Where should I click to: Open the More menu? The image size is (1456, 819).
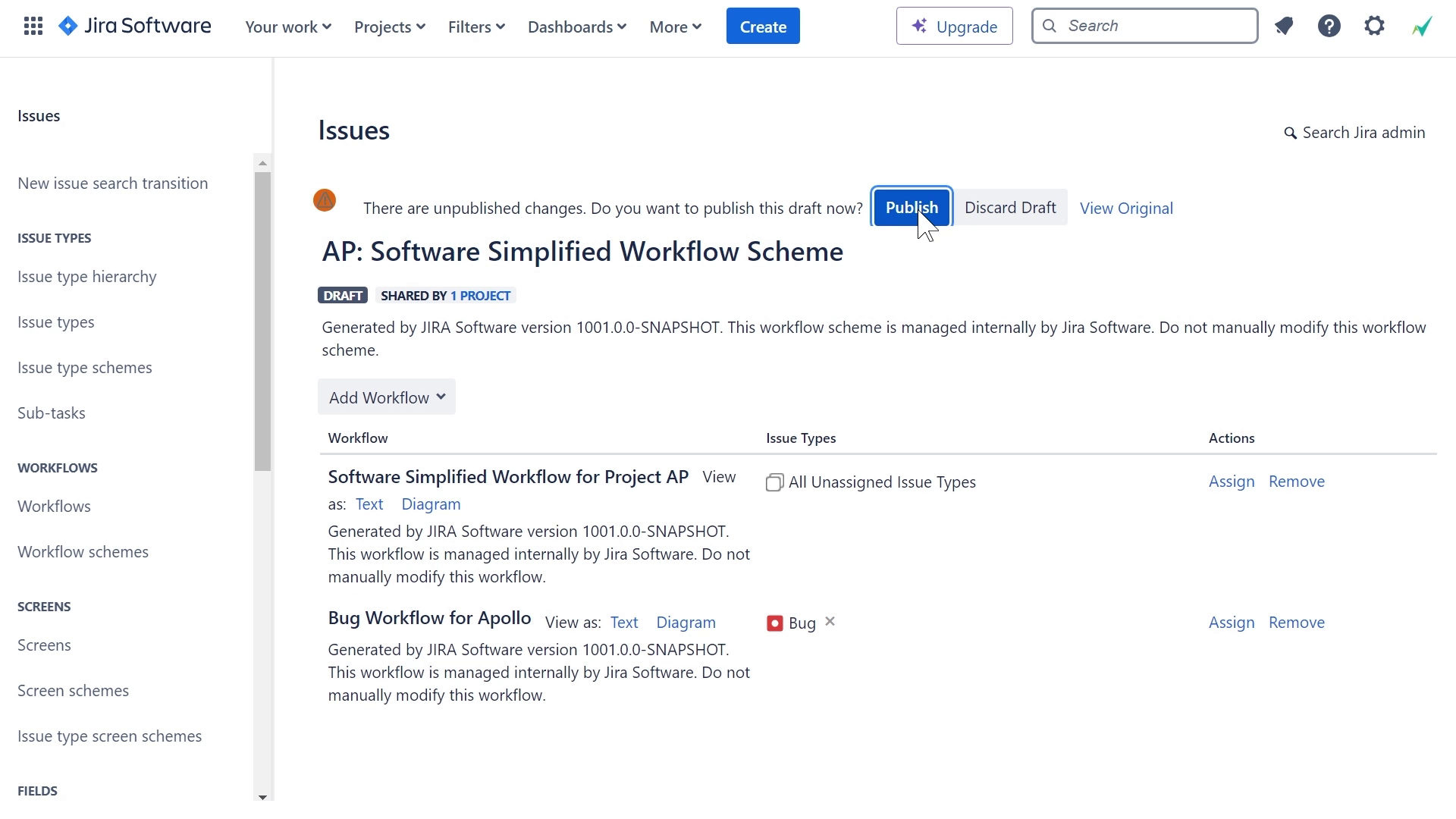pyautogui.click(x=673, y=27)
